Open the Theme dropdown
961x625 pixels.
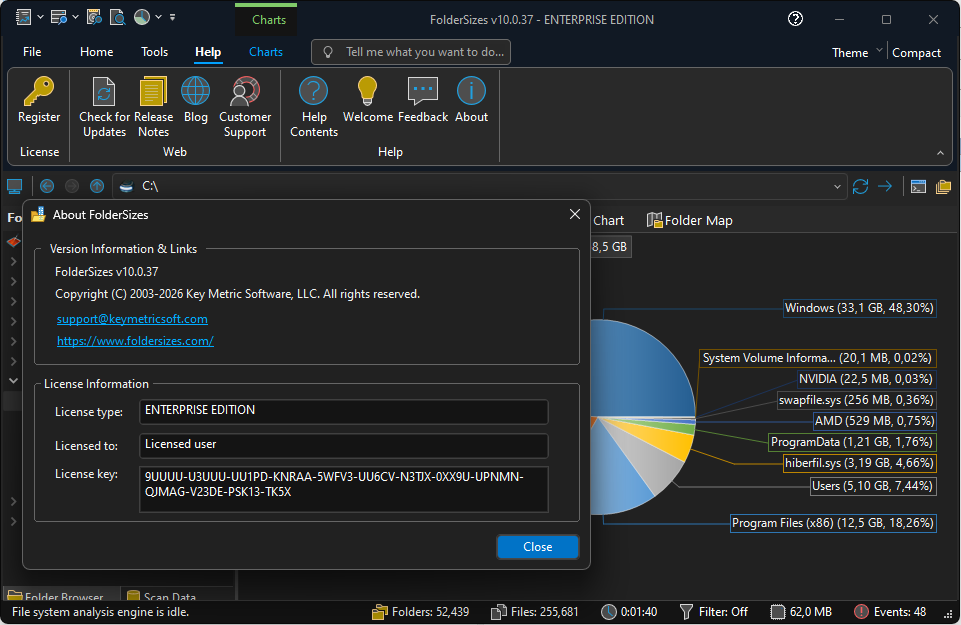click(x=857, y=53)
